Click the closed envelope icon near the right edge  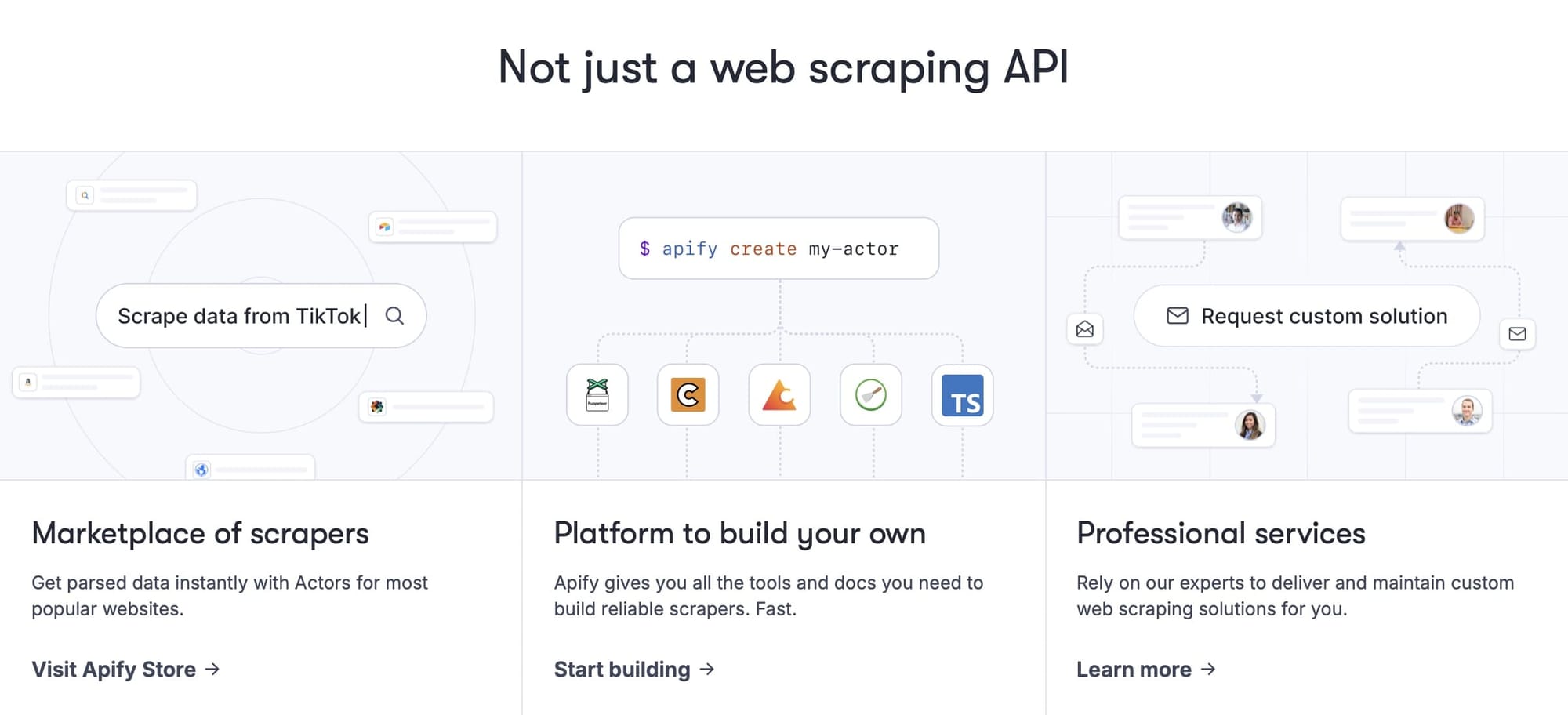coord(1518,333)
